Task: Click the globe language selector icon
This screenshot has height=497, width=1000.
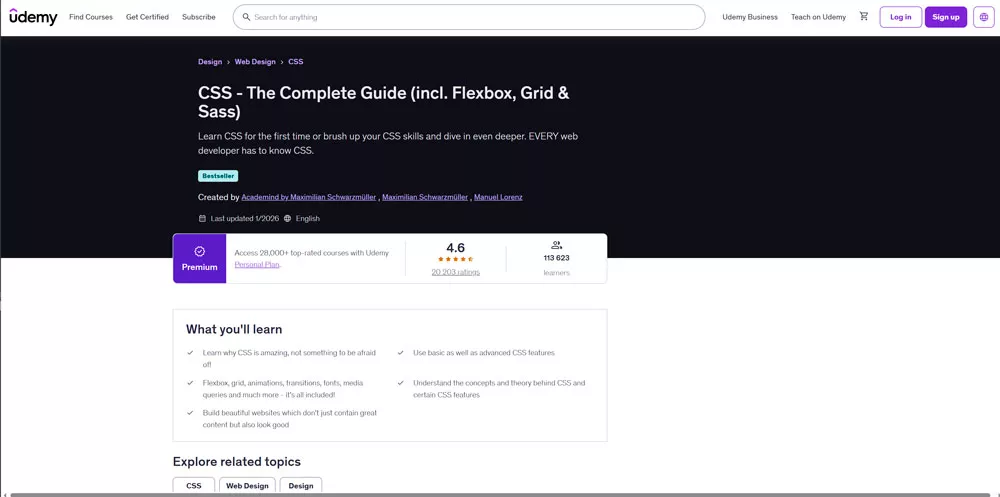Action: pos(983,17)
